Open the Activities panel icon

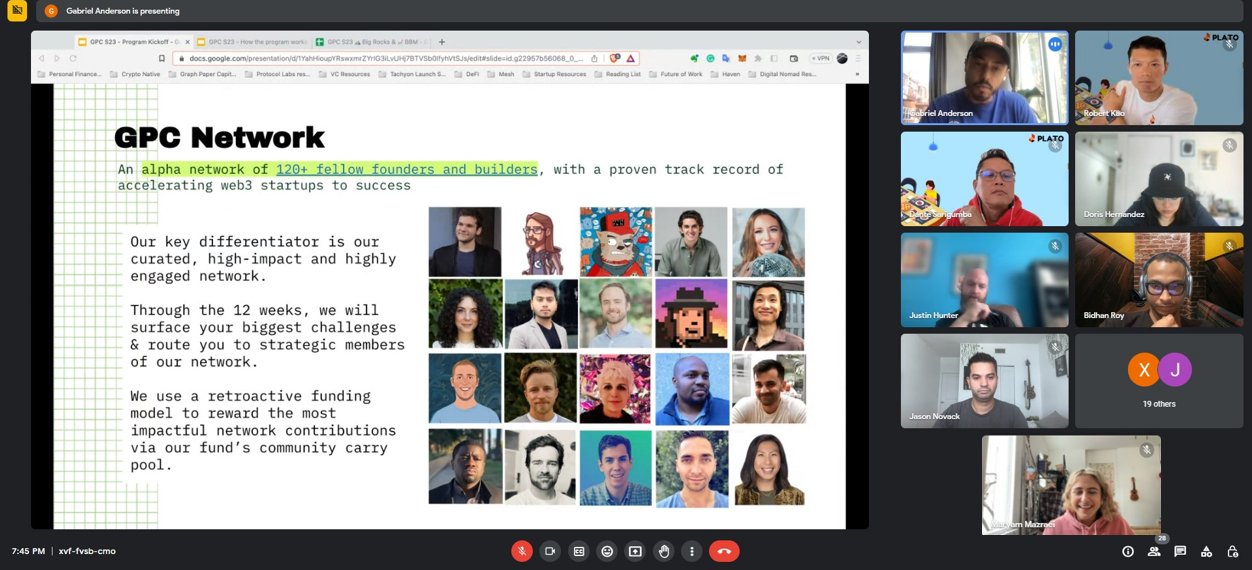[x=1206, y=551]
